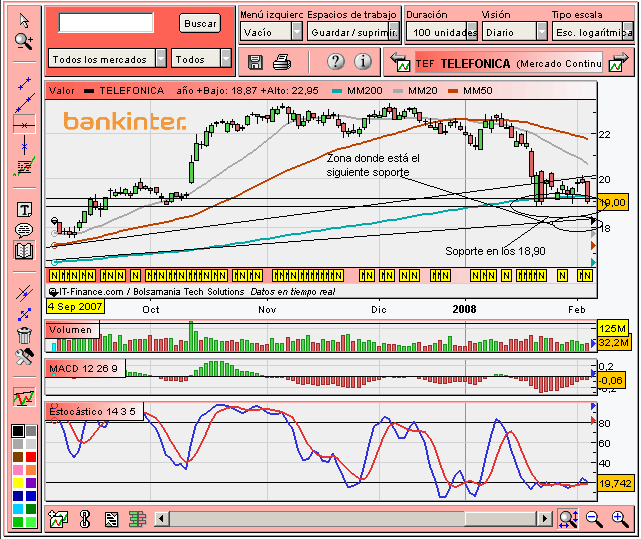641x539 pixels.
Task: Open the information i icon
Action: pyautogui.click(x=363, y=62)
